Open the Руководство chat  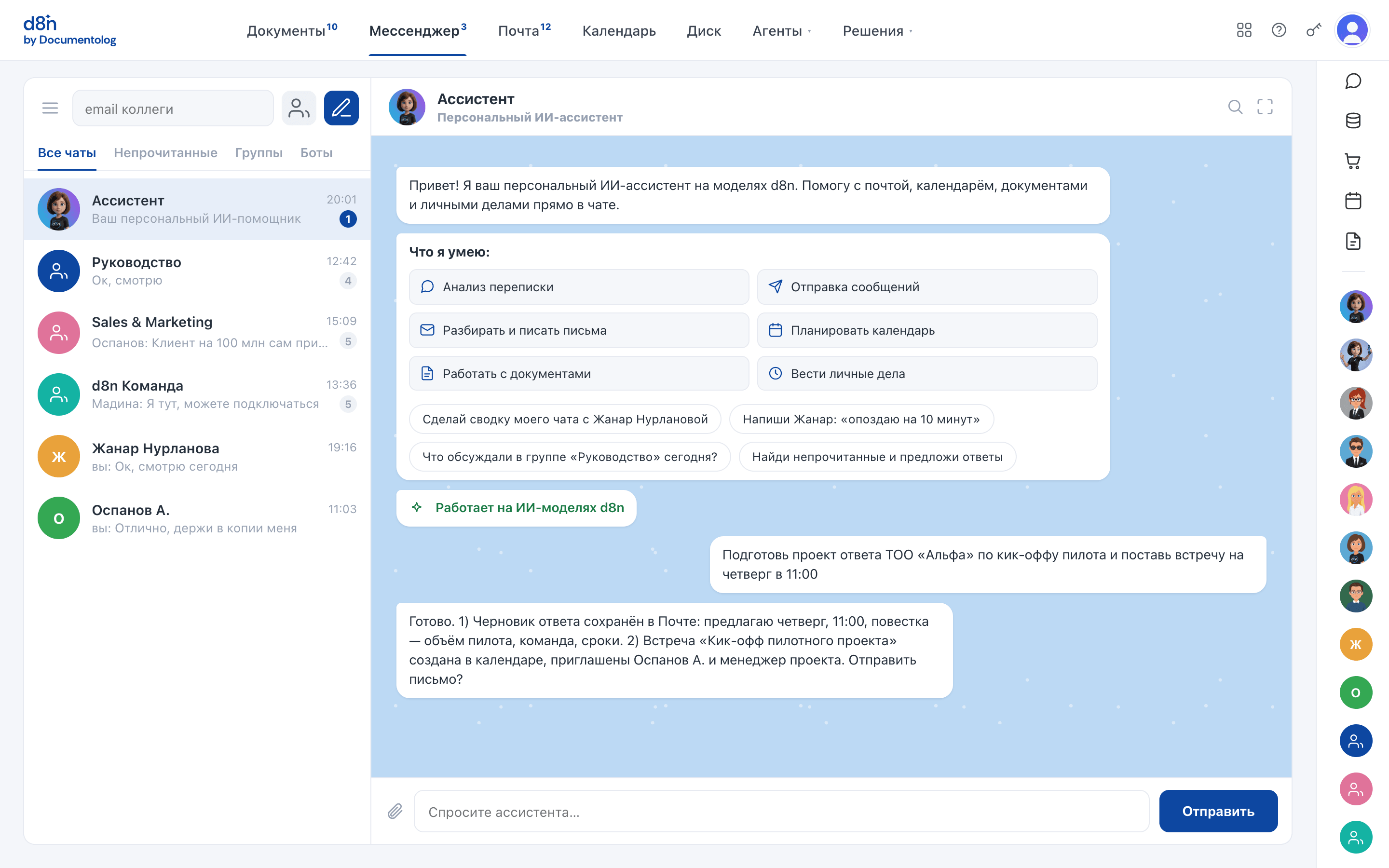tap(197, 271)
